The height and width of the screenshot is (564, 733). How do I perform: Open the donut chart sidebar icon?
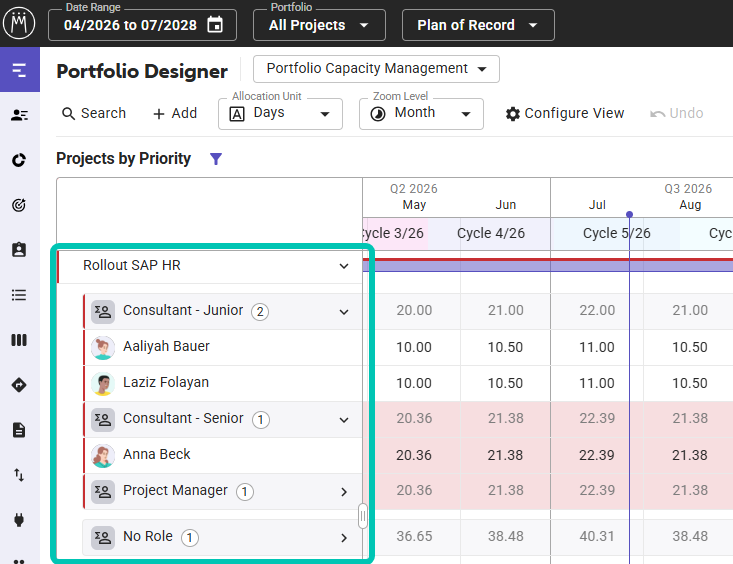click(x=19, y=160)
